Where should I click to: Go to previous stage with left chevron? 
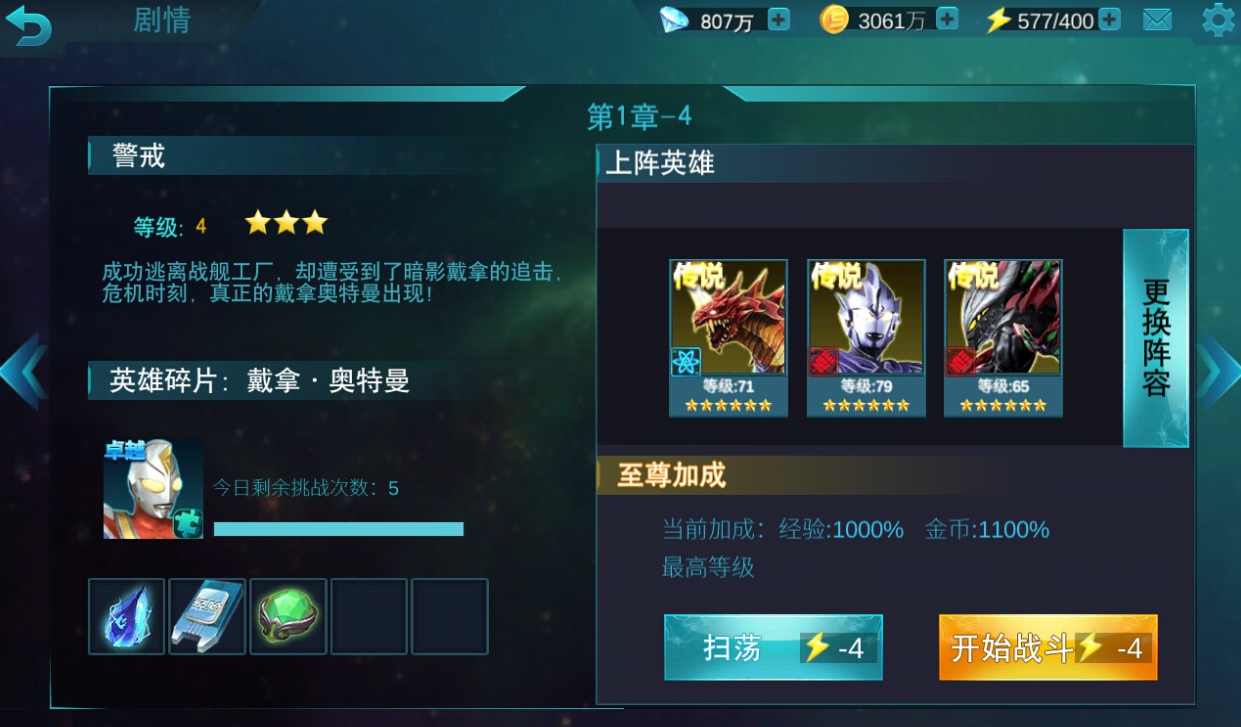point(22,372)
